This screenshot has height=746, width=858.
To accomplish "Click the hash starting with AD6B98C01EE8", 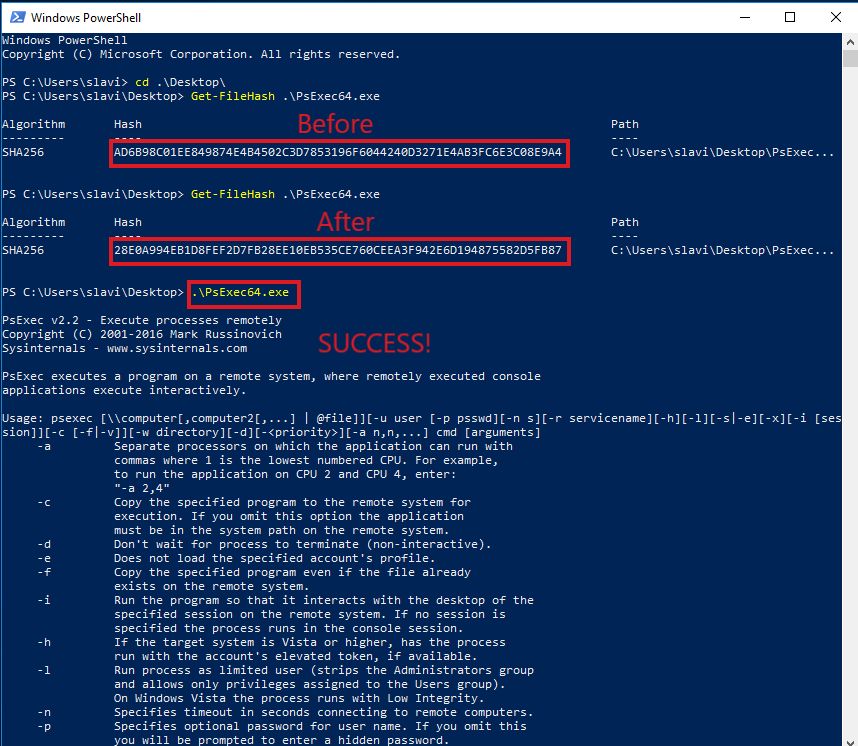I will [x=338, y=152].
